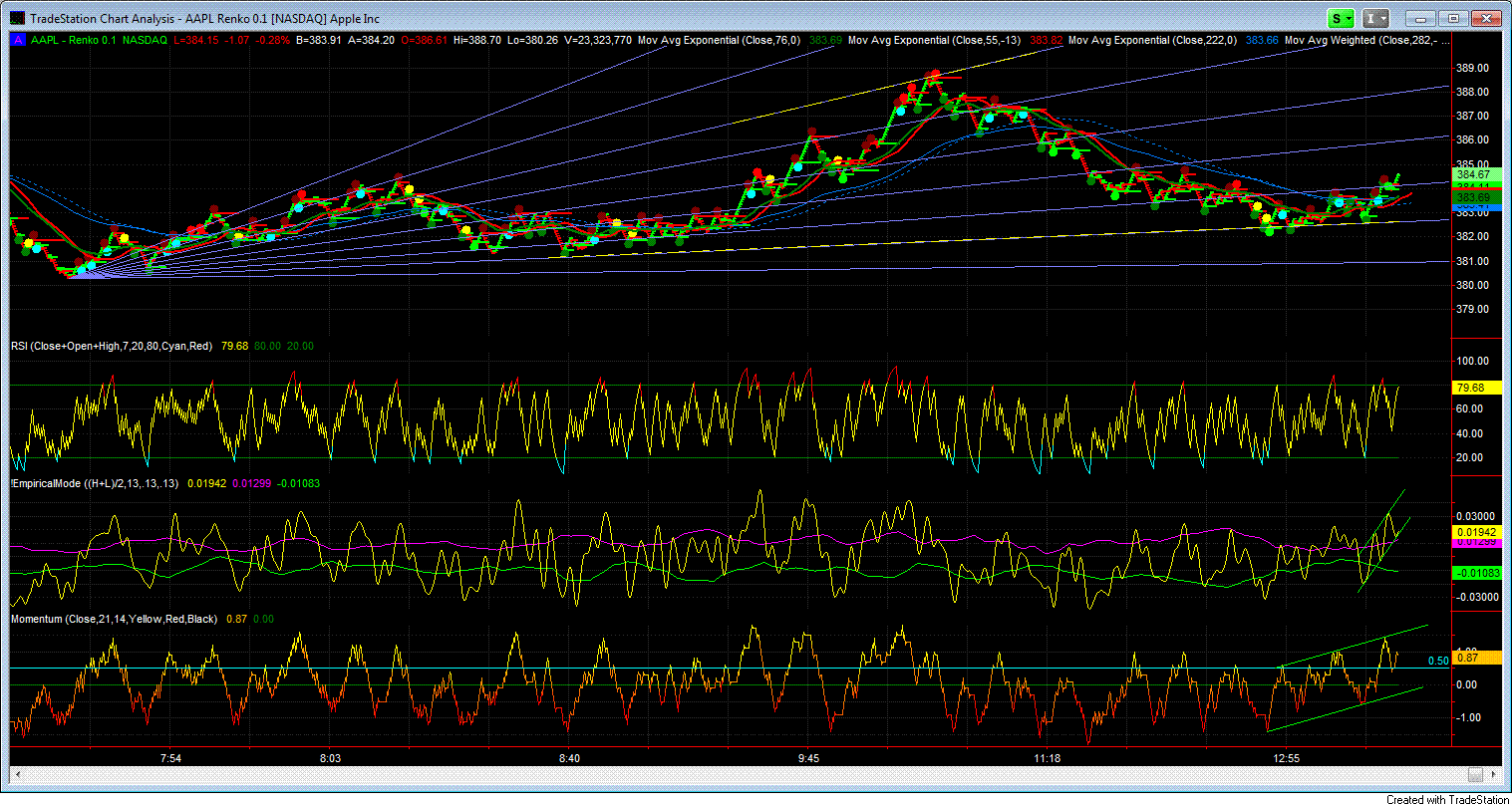Viewport: 1512px width, 806px height.
Task: Click the 100.00 RSI axis label
Action: click(1472, 361)
